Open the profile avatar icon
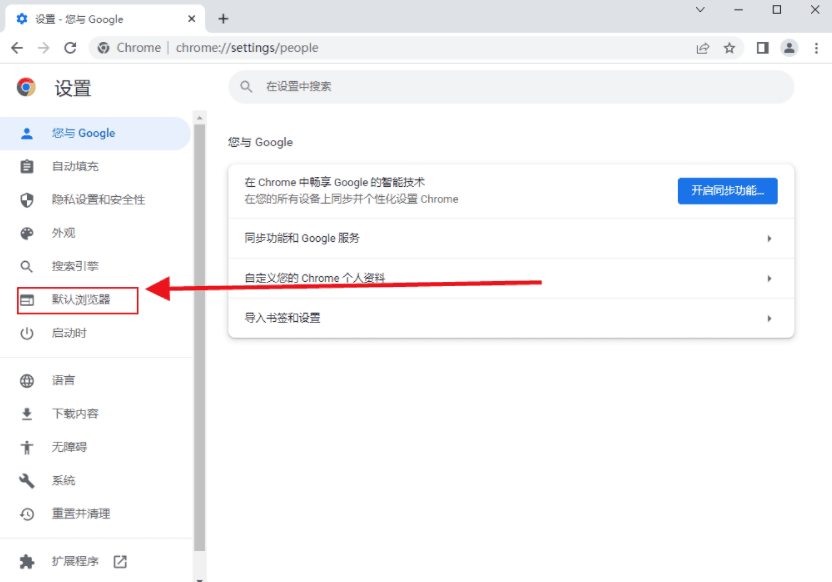This screenshot has width=832, height=582. click(x=789, y=48)
